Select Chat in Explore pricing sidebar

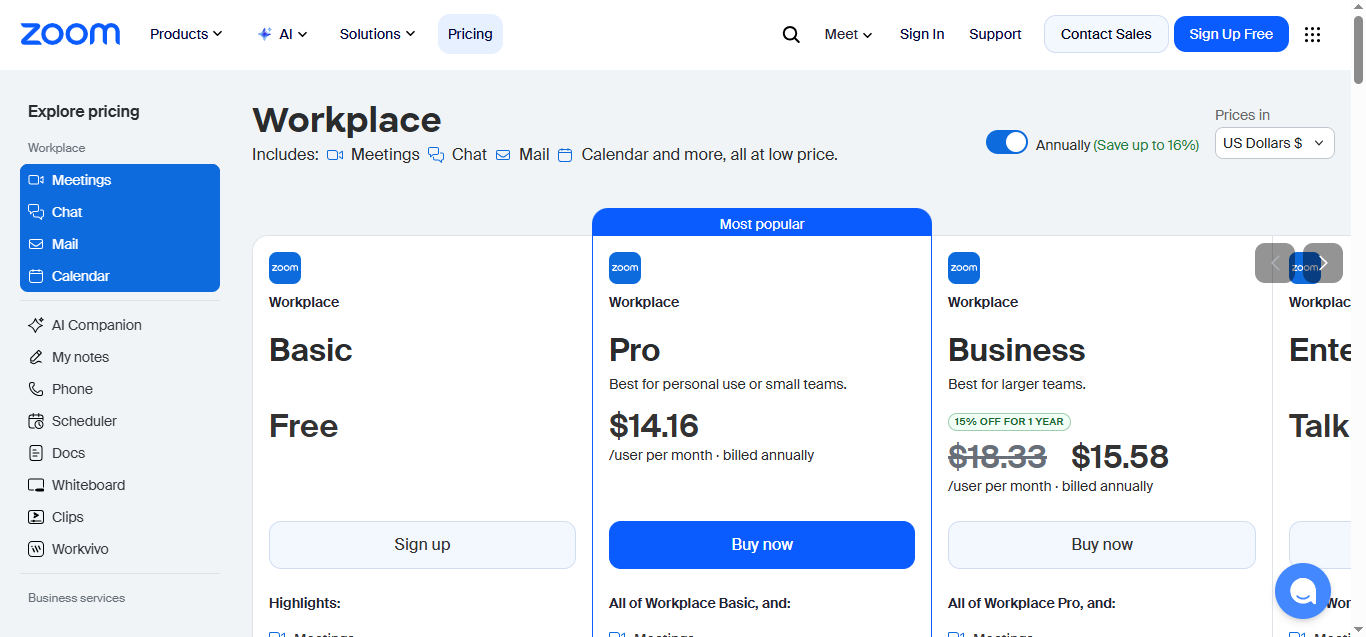pyautogui.click(x=120, y=212)
